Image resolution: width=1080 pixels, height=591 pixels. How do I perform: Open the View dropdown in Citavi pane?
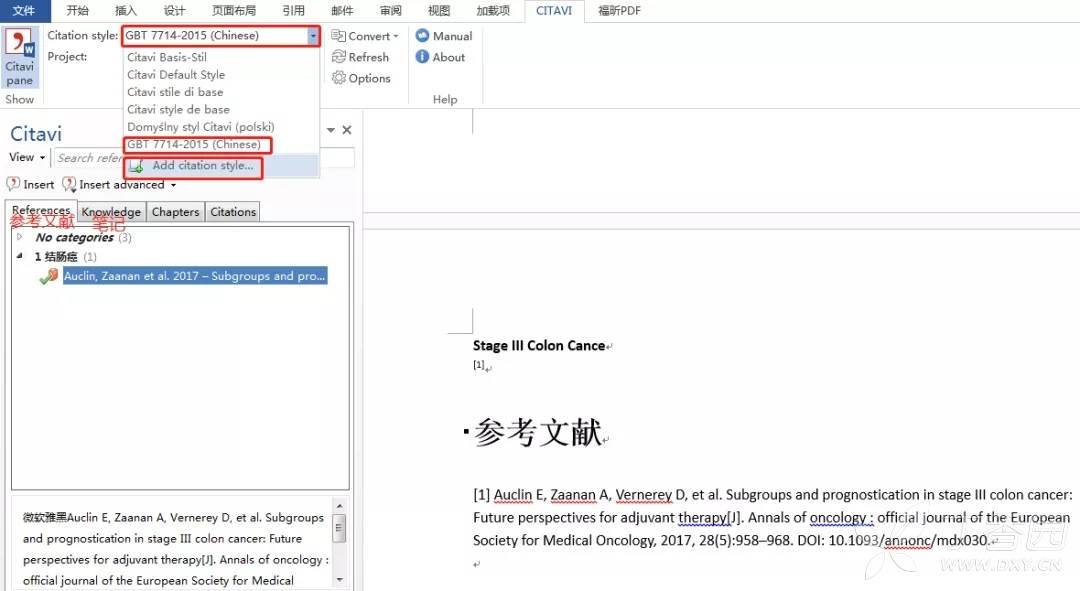[x=27, y=157]
